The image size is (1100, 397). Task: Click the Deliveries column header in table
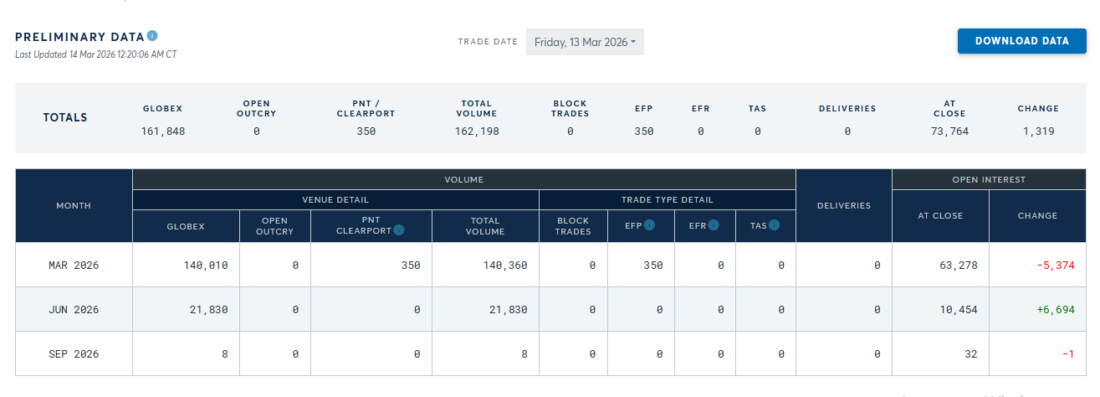(x=844, y=206)
